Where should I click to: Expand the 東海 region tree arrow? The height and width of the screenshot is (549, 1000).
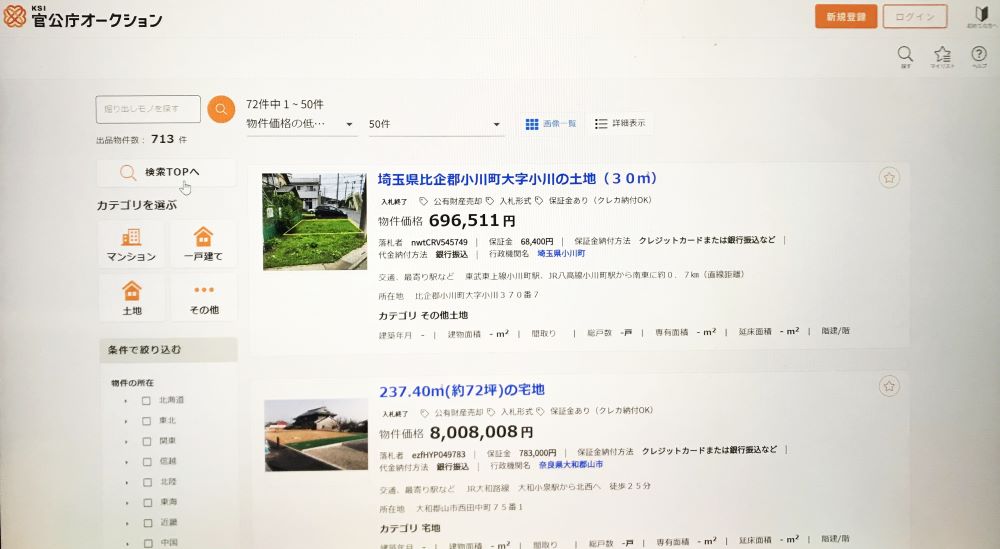tap(127, 503)
